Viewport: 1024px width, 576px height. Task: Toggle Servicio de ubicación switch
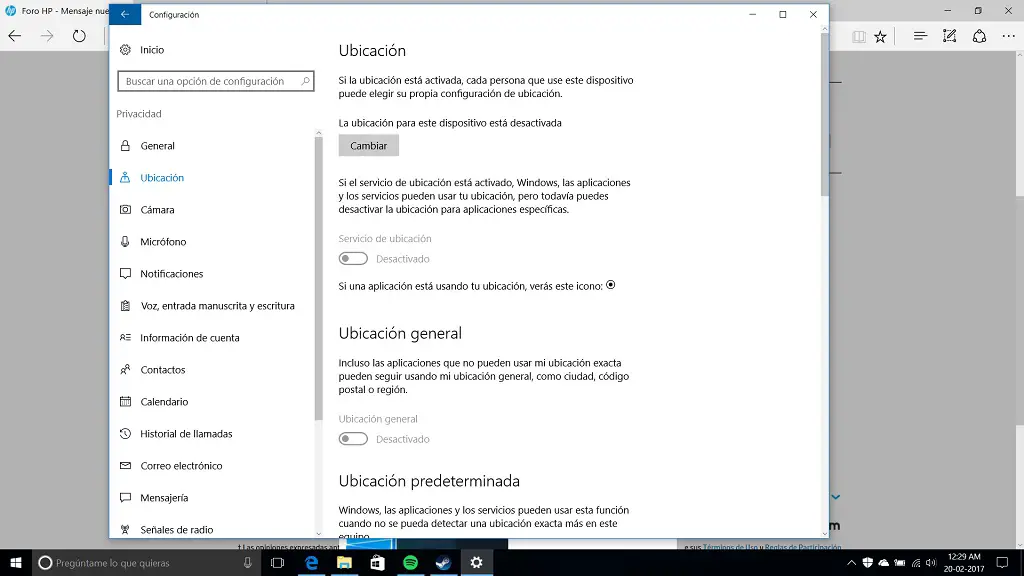pos(353,259)
